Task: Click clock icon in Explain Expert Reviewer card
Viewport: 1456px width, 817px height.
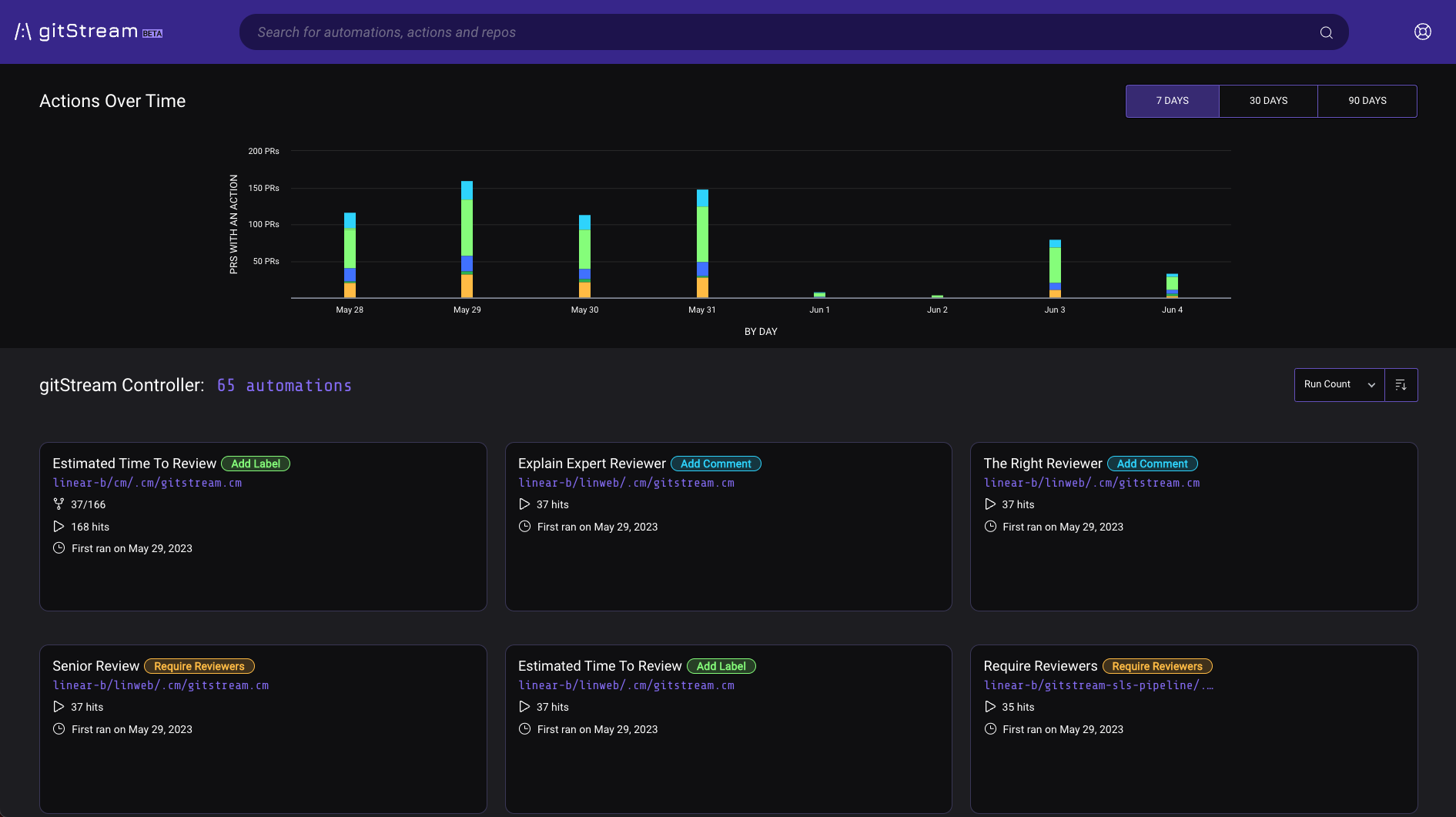Action: tap(524, 527)
